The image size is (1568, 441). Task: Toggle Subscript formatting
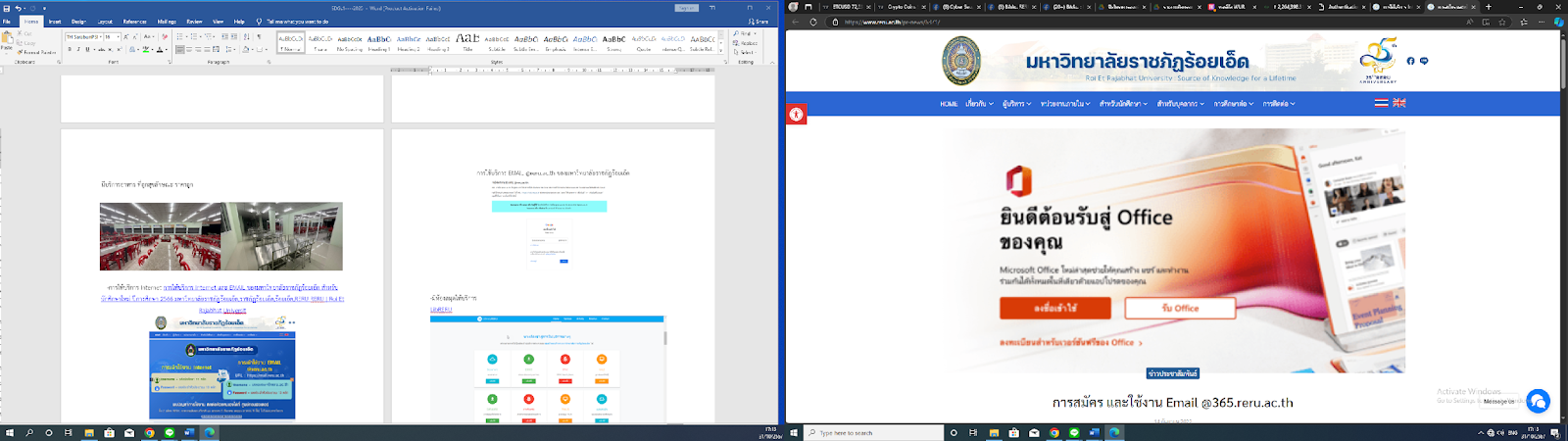click(x=111, y=49)
